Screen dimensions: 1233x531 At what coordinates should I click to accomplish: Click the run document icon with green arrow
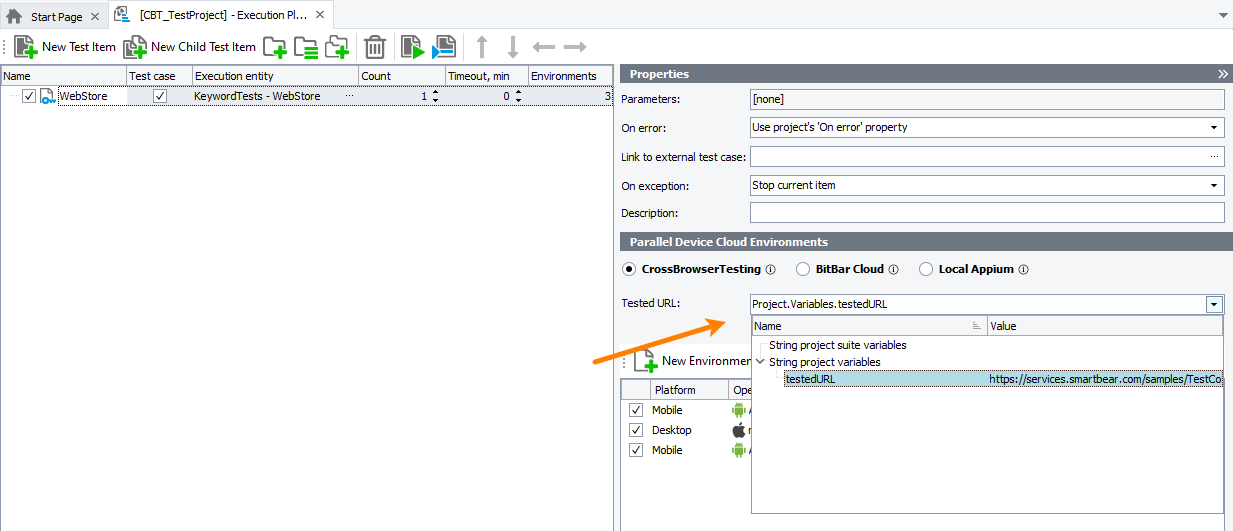[412, 46]
